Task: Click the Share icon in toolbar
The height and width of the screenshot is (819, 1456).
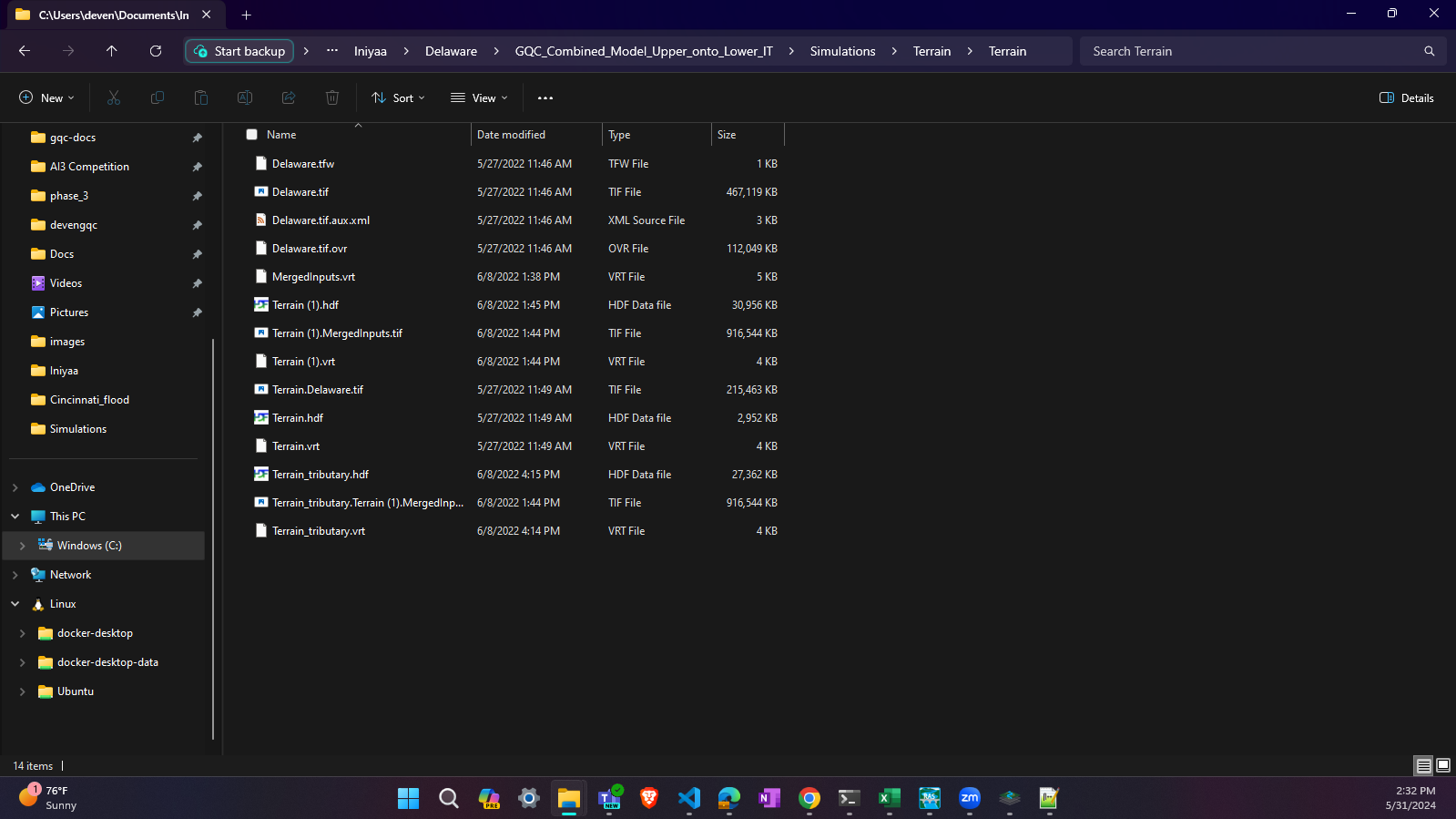Action: [x=289, y=97]
